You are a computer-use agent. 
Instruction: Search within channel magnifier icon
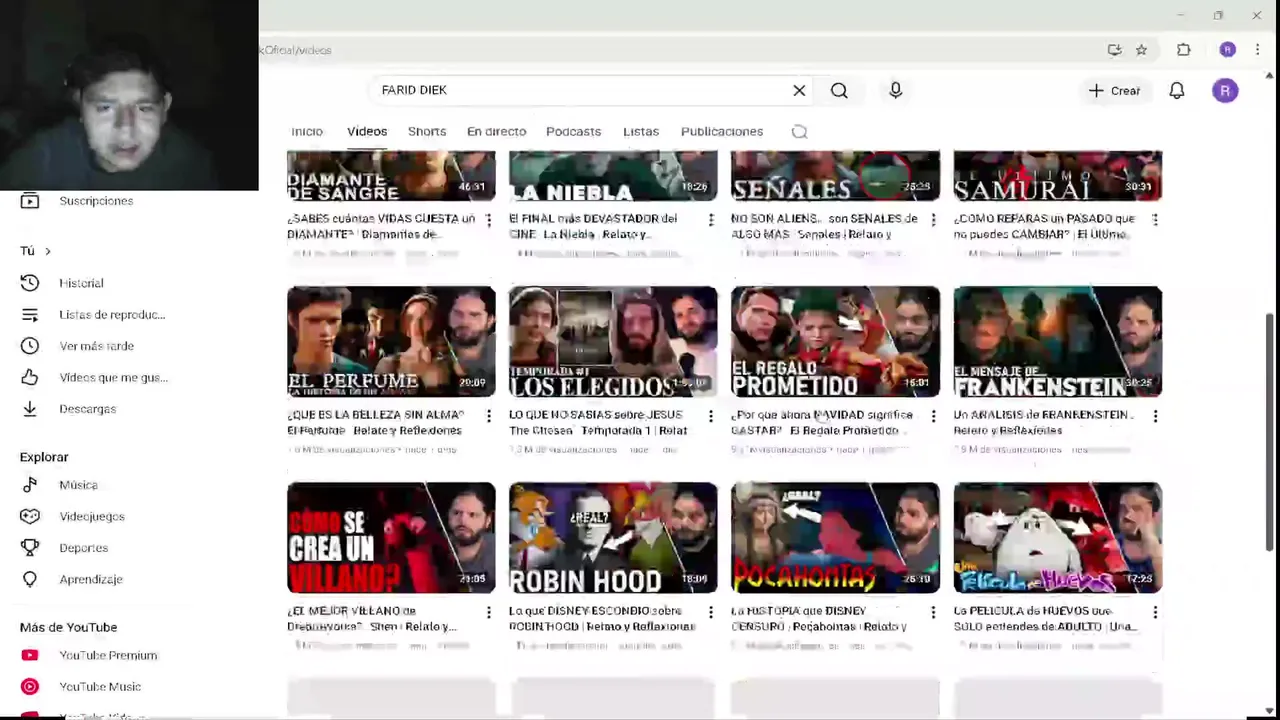(x=799, y=132)
